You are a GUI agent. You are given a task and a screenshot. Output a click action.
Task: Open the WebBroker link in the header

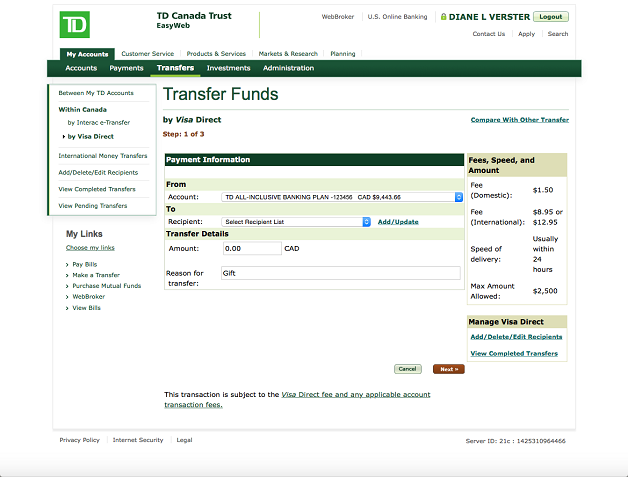[x=338, y=17]
